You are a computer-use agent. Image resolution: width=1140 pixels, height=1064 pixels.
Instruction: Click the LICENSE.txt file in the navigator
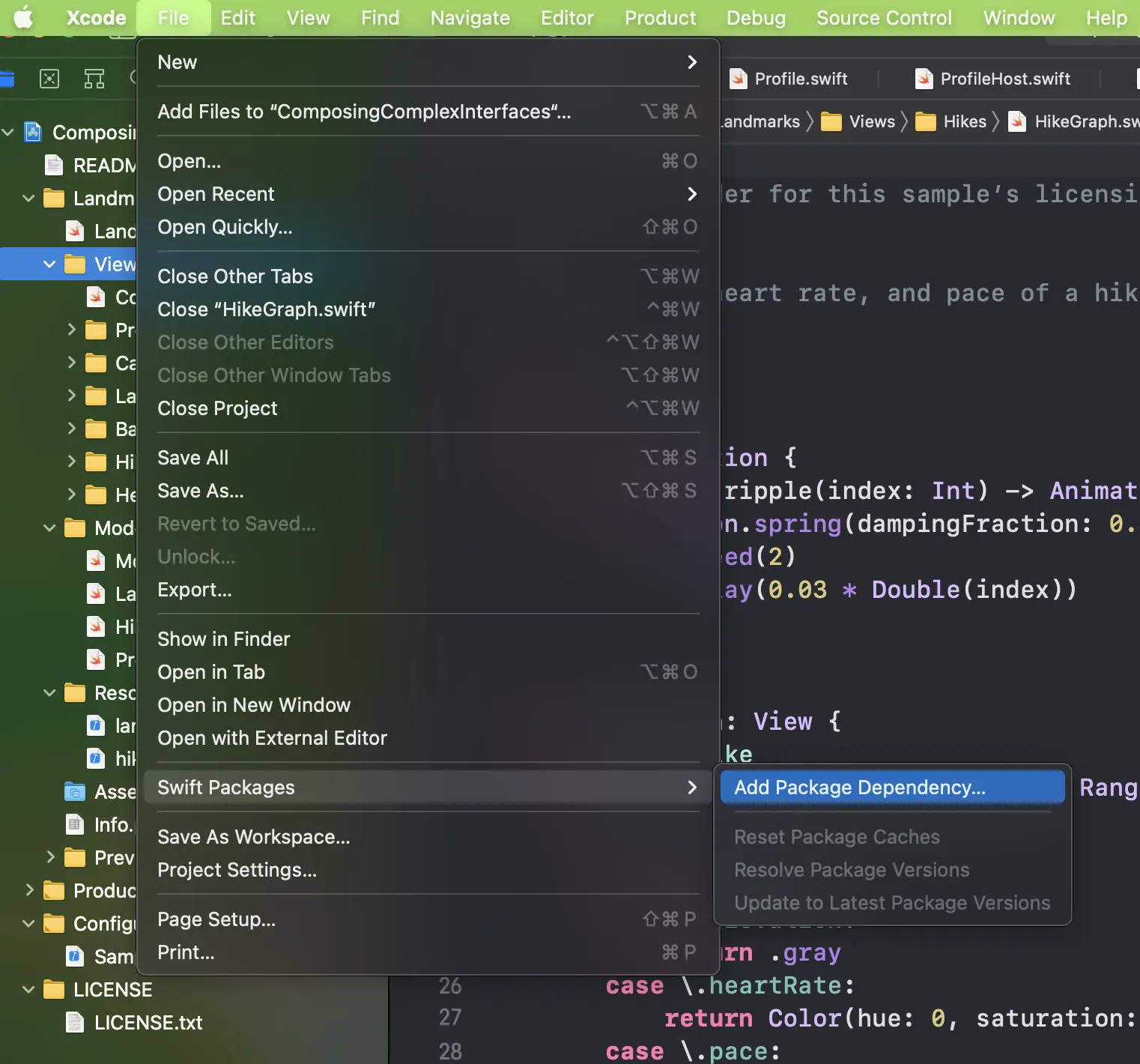(x=148, y=1023)
